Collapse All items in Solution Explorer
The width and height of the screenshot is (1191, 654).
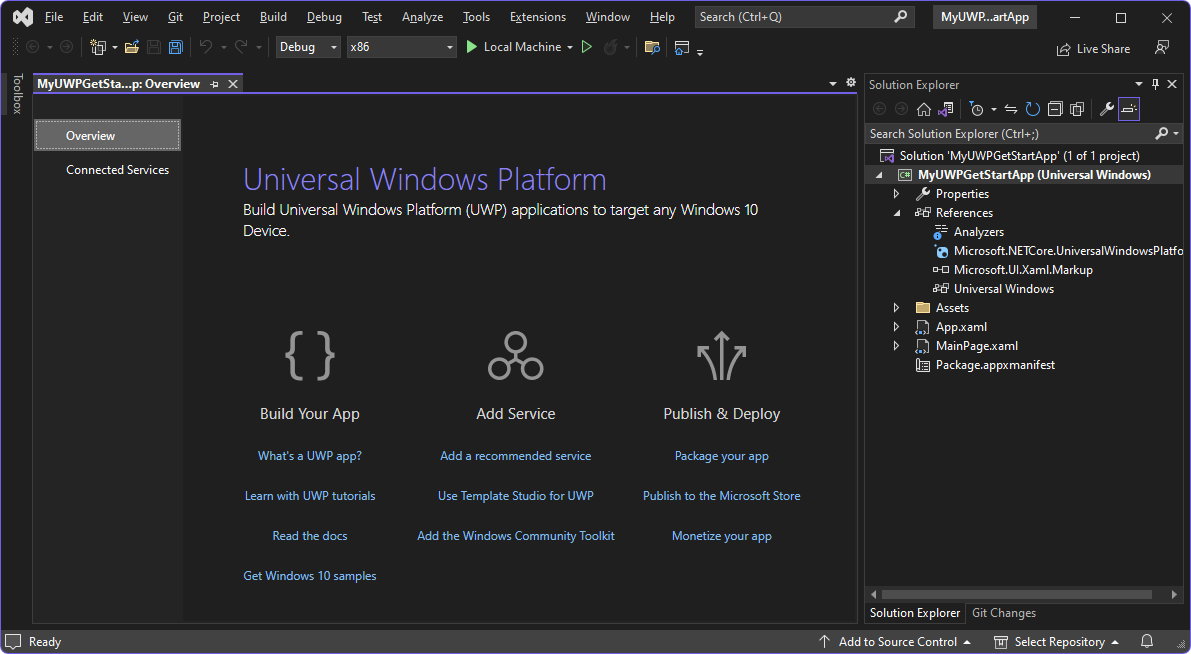point(1054,109)
